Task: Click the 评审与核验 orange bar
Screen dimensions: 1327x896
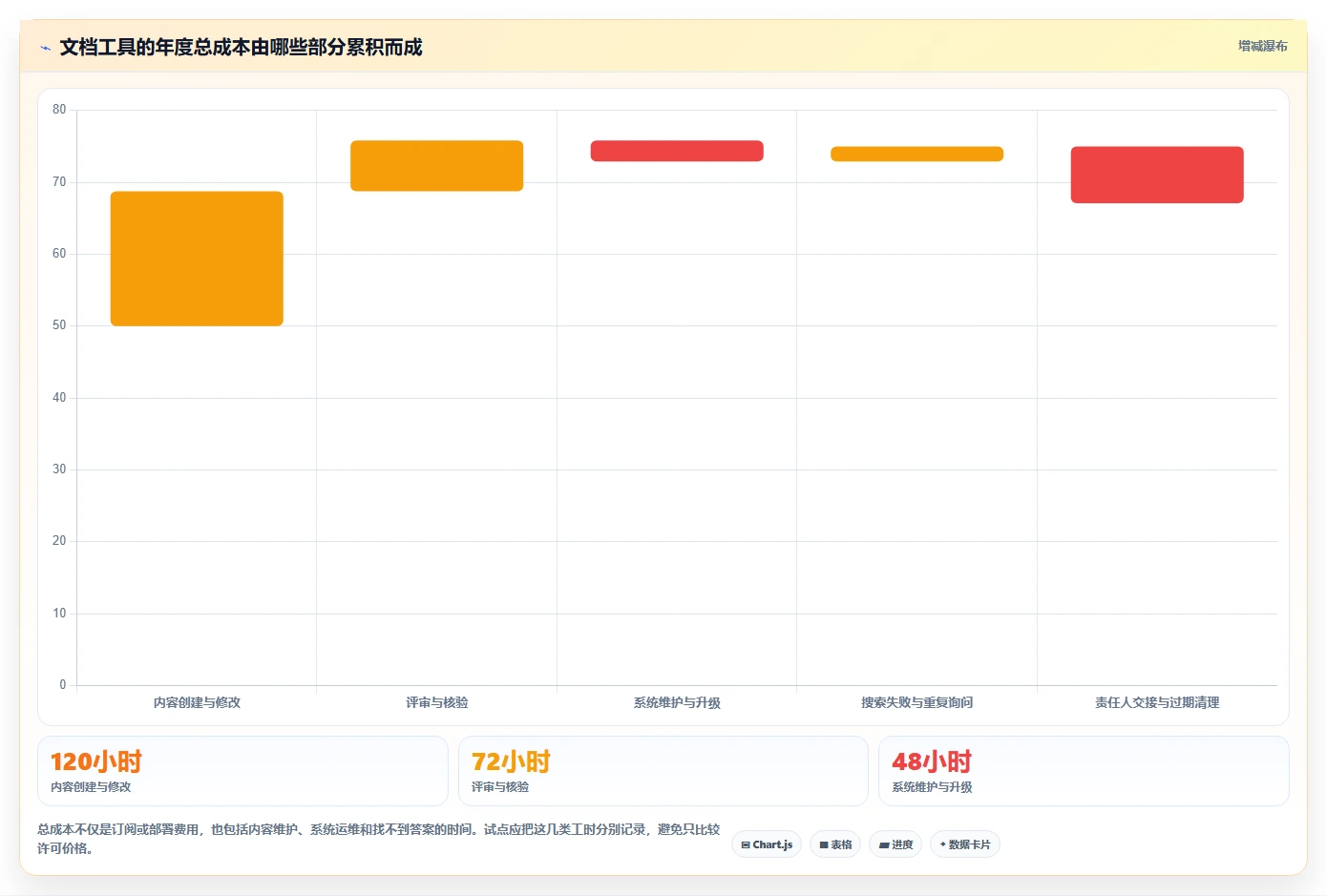Action: click(436, 166)
